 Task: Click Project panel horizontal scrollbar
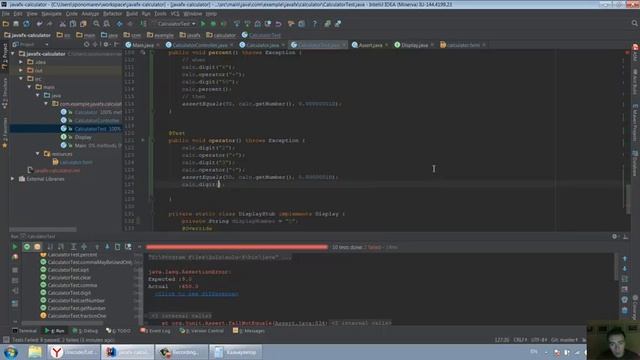point(43,229)
